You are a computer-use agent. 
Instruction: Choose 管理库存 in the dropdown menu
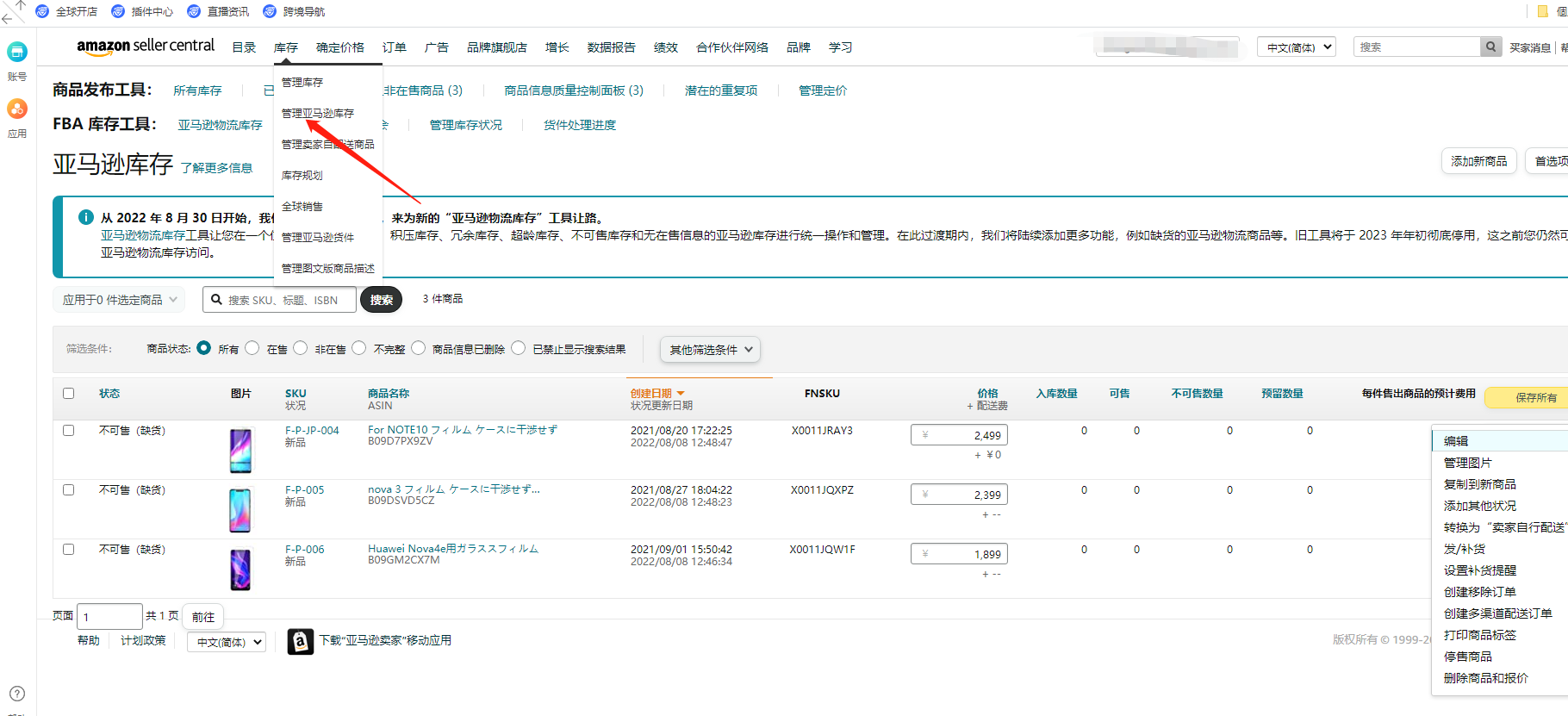302,83
